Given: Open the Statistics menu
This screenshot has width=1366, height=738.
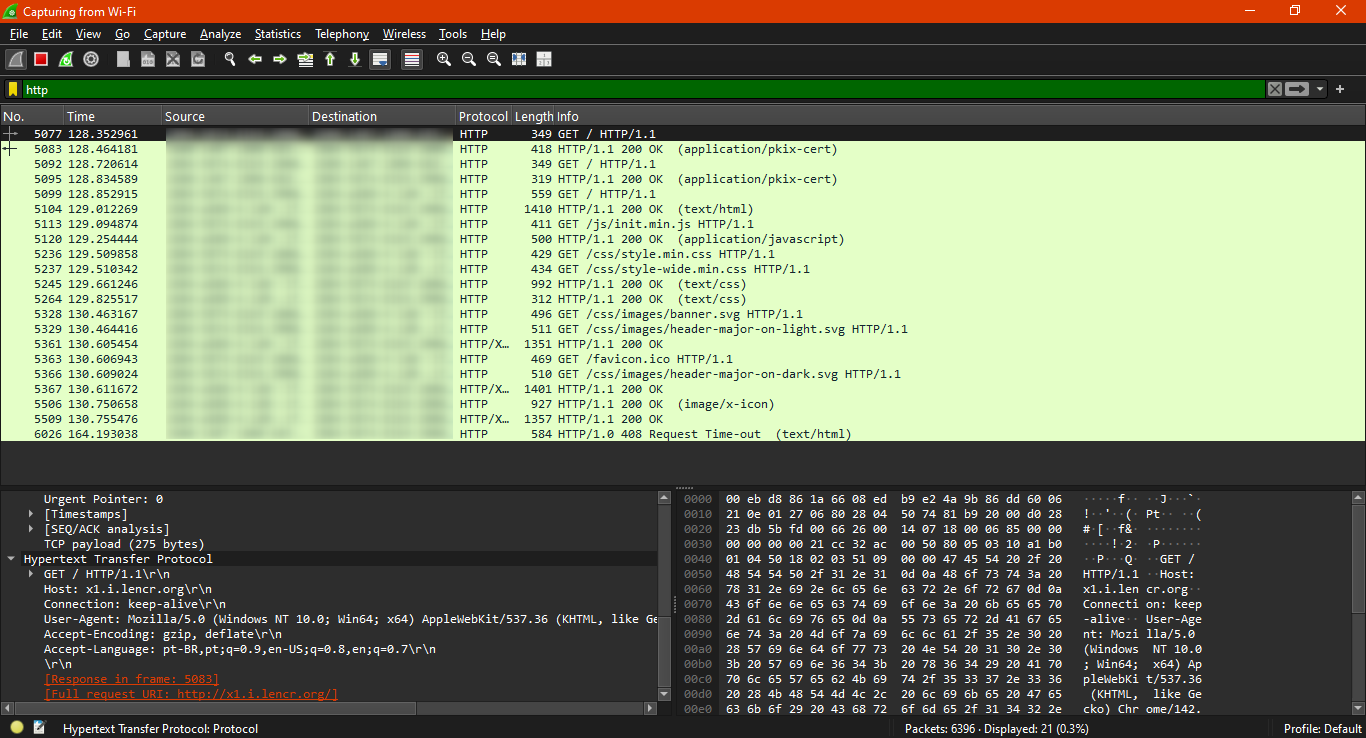Looking at the screenshot, I should (x=277, y=34).
